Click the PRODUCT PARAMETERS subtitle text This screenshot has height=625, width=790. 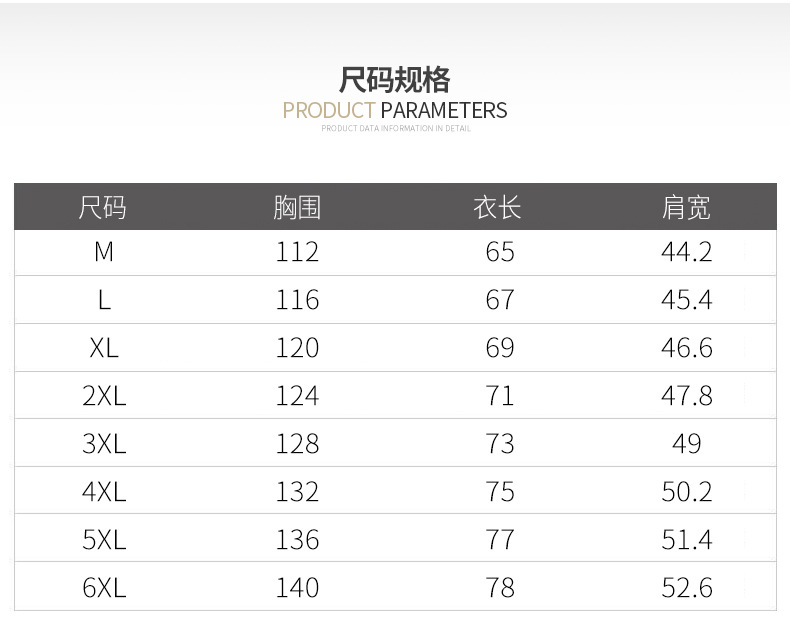395,110
